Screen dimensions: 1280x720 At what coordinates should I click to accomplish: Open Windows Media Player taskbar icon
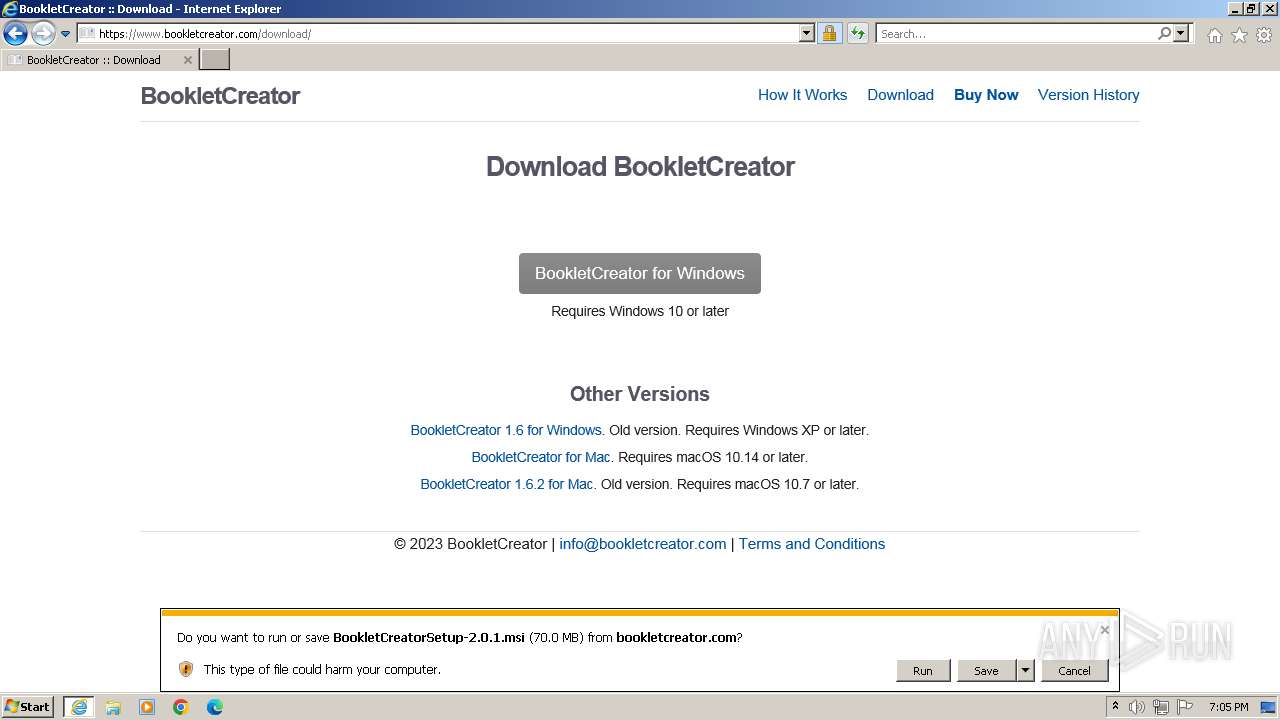pos(147,707)
